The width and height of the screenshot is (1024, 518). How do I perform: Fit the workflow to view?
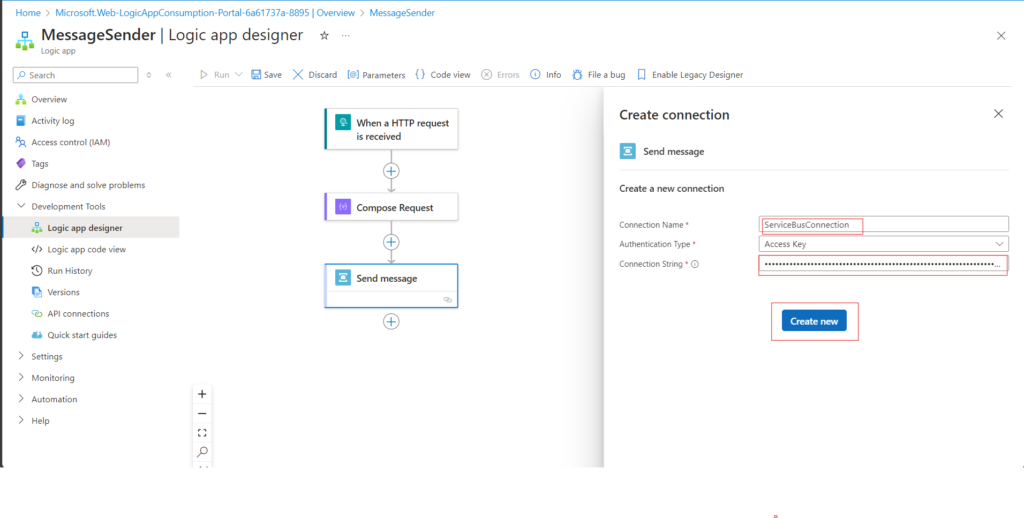click(x=202, y=432)
